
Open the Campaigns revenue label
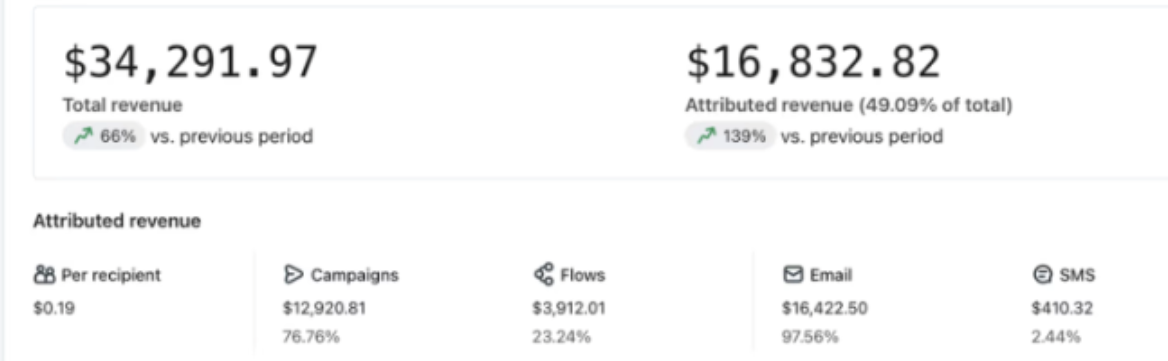point(355,275)
